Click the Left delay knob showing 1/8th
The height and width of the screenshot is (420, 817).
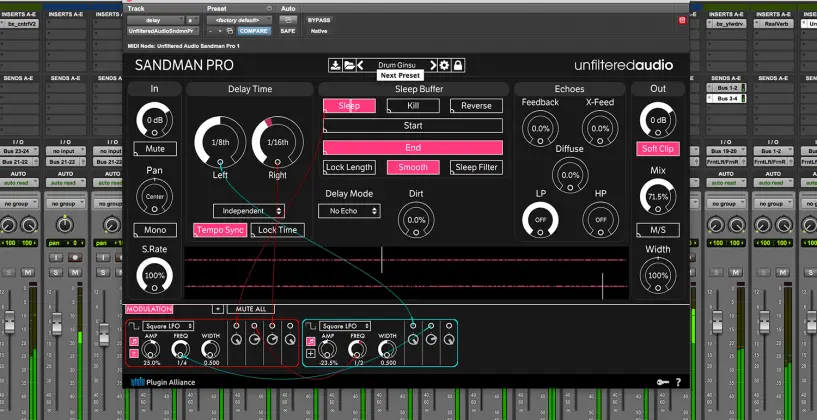(220, 142)
